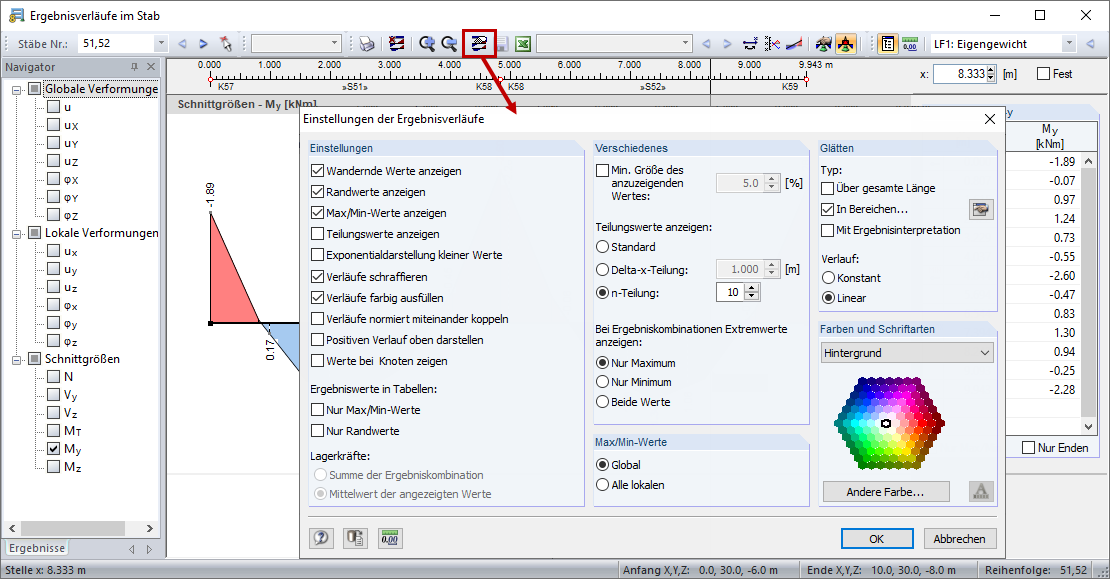The width and height of the screenshot is (1110, 579).
Task: Open the help icon in dialog footer
Action: click(322, 538)
